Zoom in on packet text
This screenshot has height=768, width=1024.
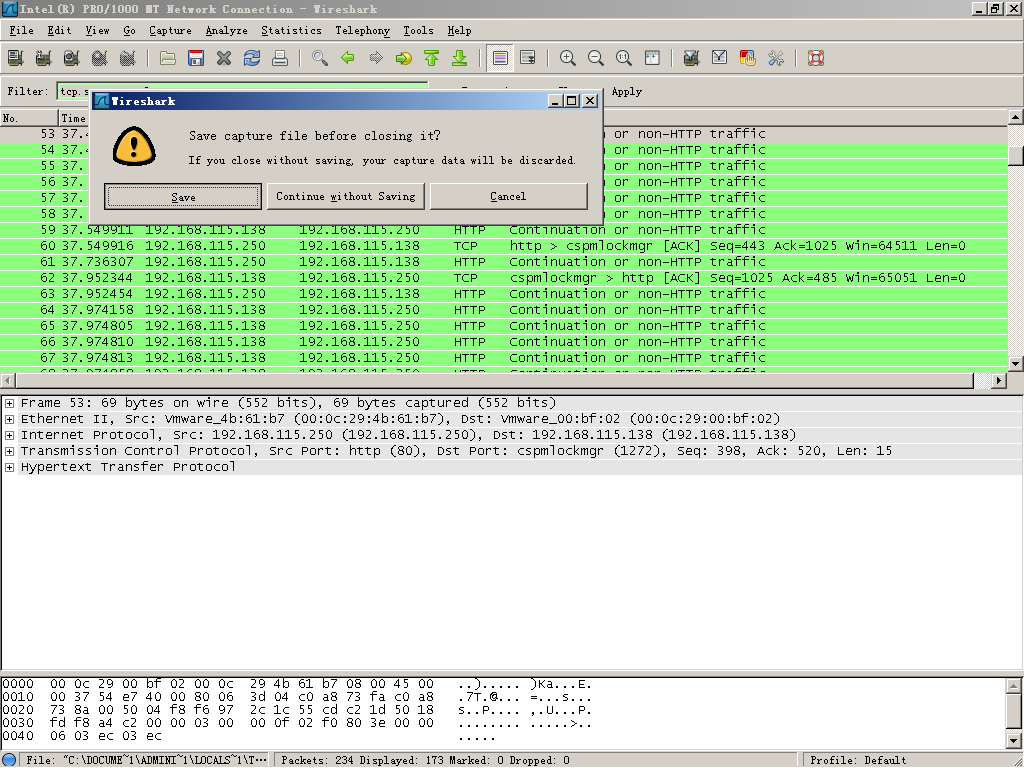568,58
